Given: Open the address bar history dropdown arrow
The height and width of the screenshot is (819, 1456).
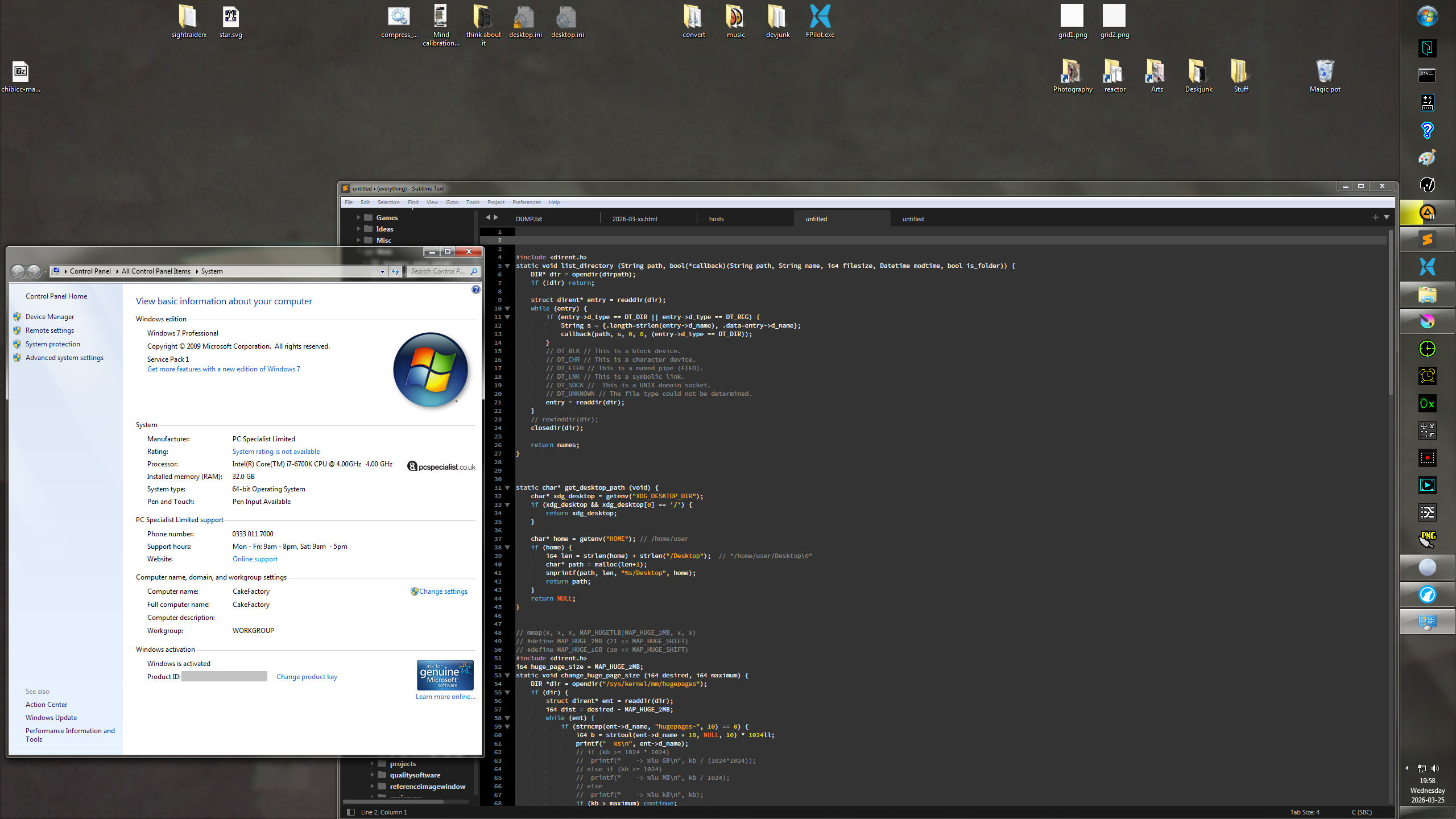Looking at the screenshot, I should 382,271.
